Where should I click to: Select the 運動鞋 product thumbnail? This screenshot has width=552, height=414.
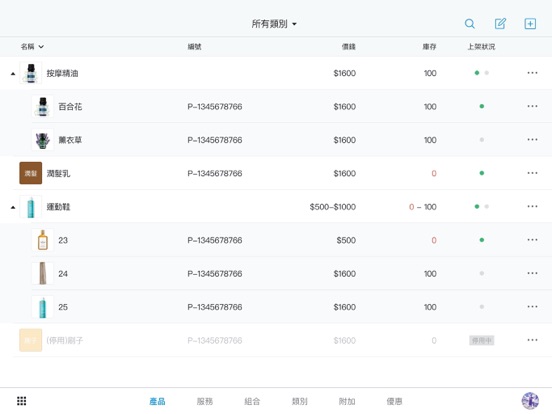(x=31, y=207)
